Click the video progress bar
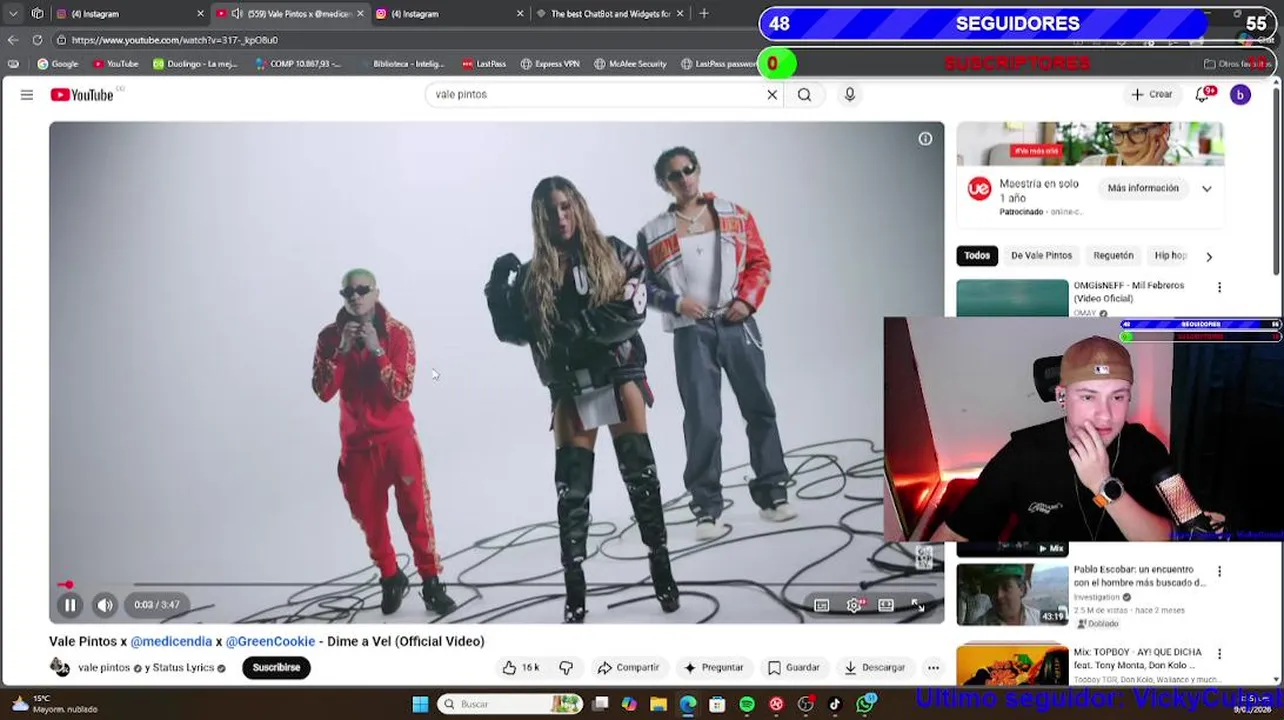 pyautogui.click(x=496, y=584)
